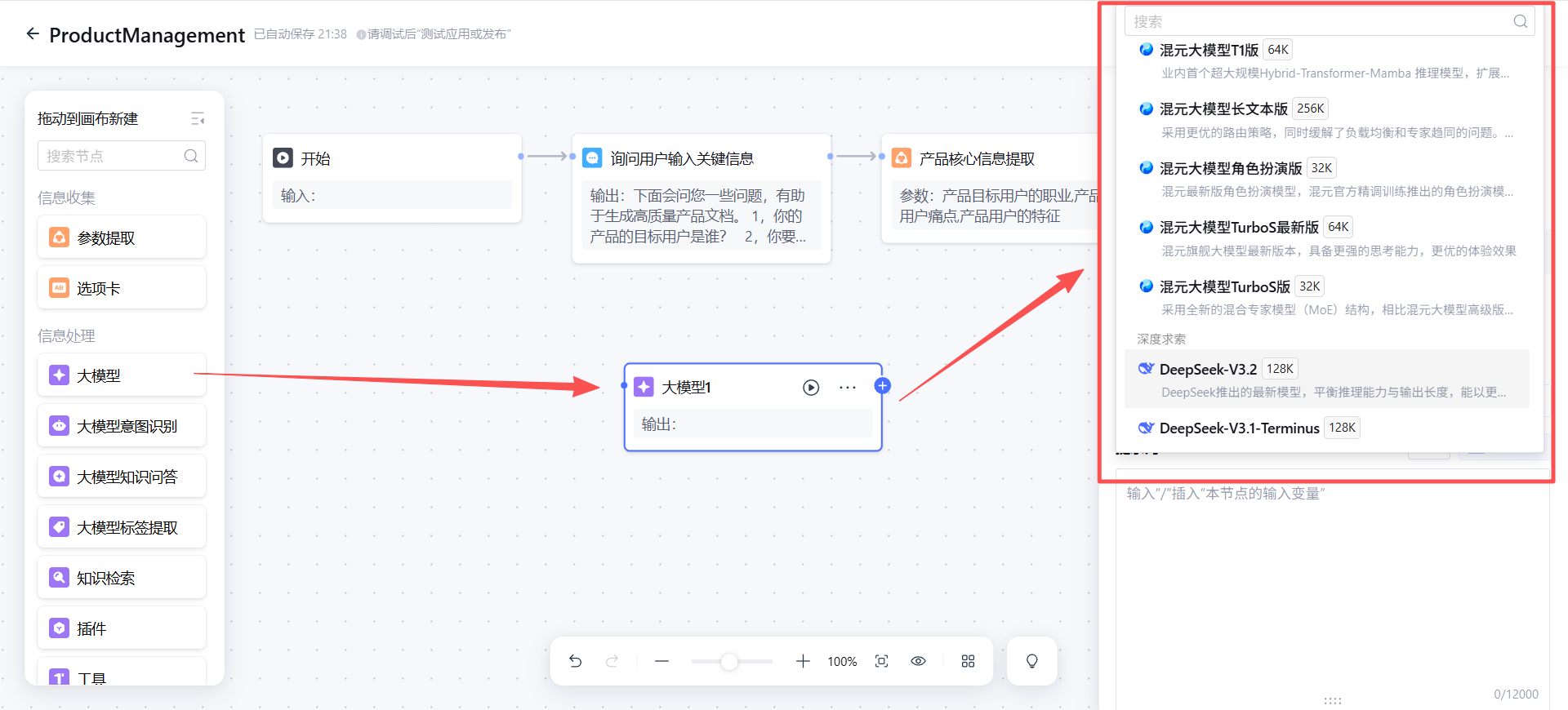The image size is (1568, 710).
Task: Toggle the preview eye icon
Action: click(x=918, y=661)
